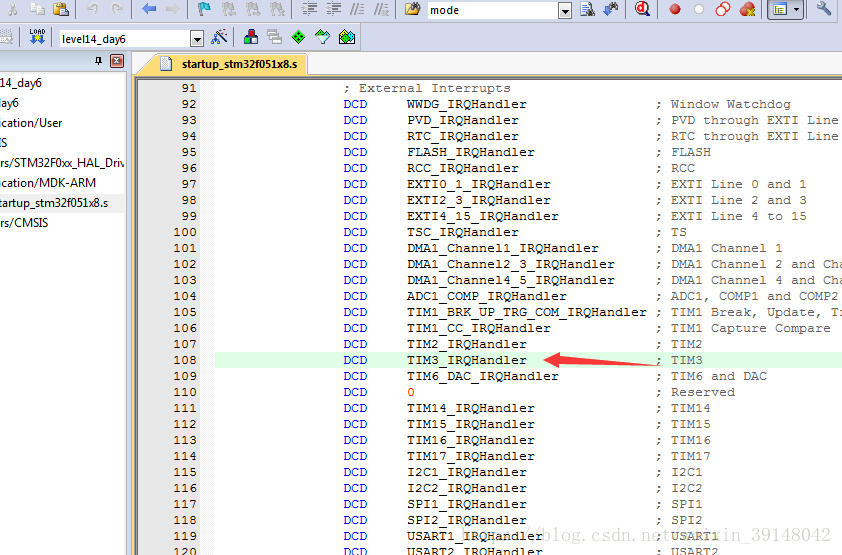Indent the selected lines
842x555 pixels.
point(309,9)
